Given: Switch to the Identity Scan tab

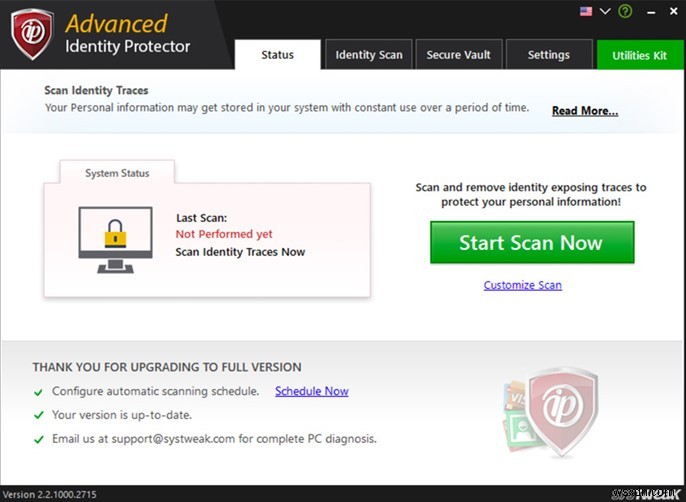Looking at the screenshot, I should click(368, 55).
